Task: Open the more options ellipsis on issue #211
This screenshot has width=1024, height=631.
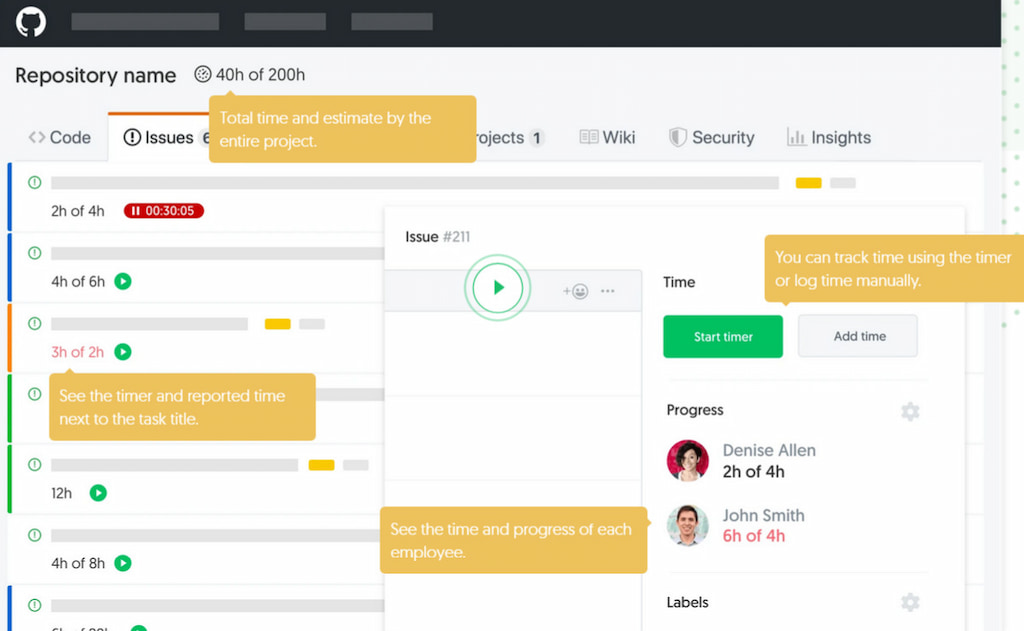Action: pyautogui.click(x=608, y=290)
